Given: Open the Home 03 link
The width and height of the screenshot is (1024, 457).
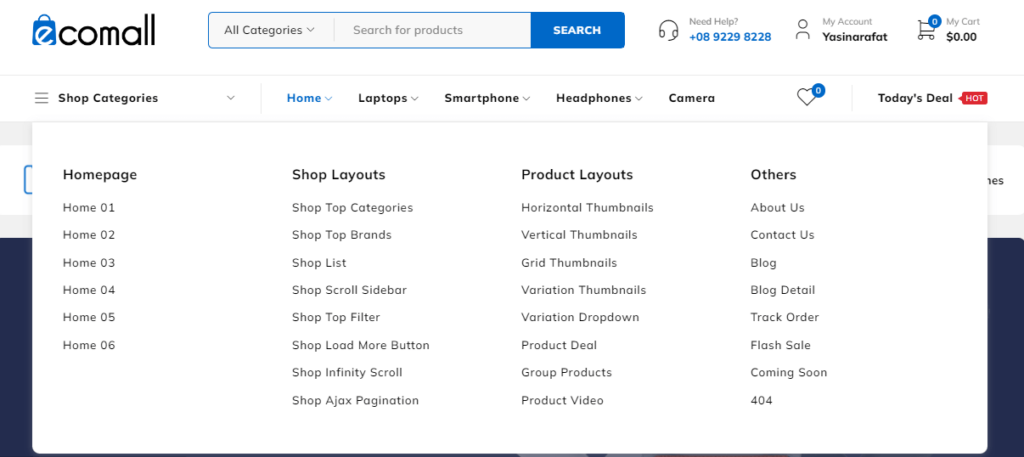Looking at the screenshot, I should point(89,262).
